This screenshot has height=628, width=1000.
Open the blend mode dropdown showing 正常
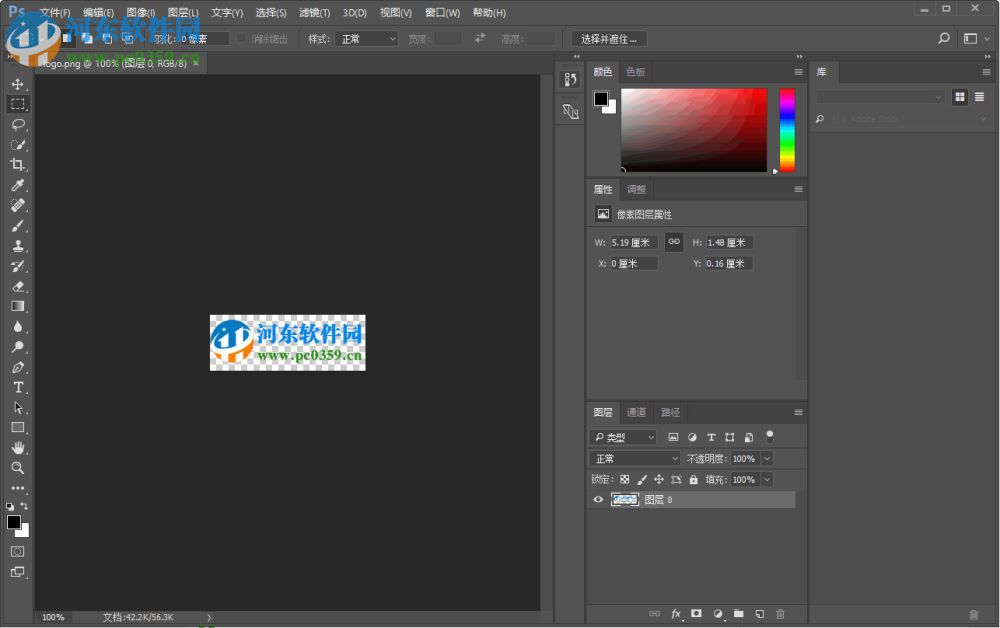coord(634,458)
